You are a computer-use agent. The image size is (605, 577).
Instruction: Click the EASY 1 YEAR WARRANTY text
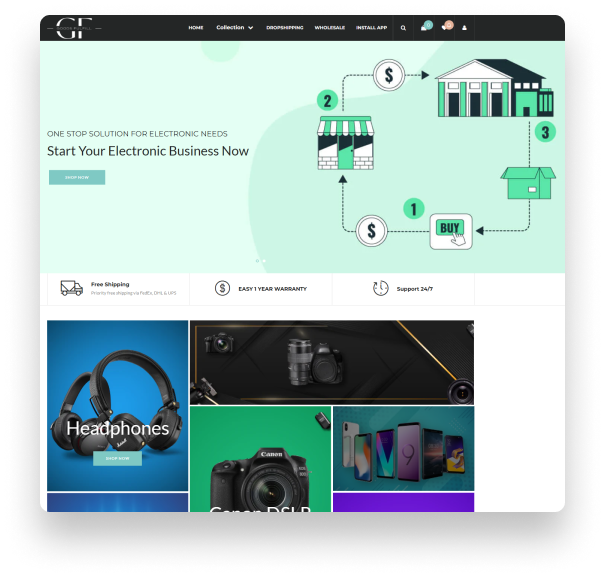coord(272,289)
